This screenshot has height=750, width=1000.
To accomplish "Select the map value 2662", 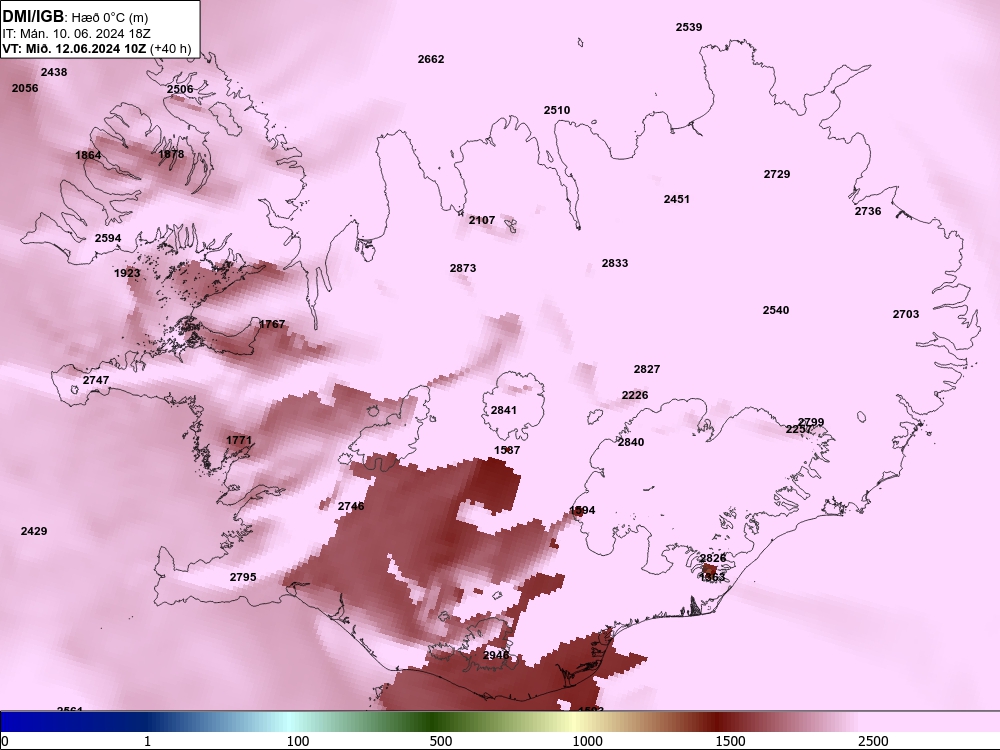I will [431, 59].
